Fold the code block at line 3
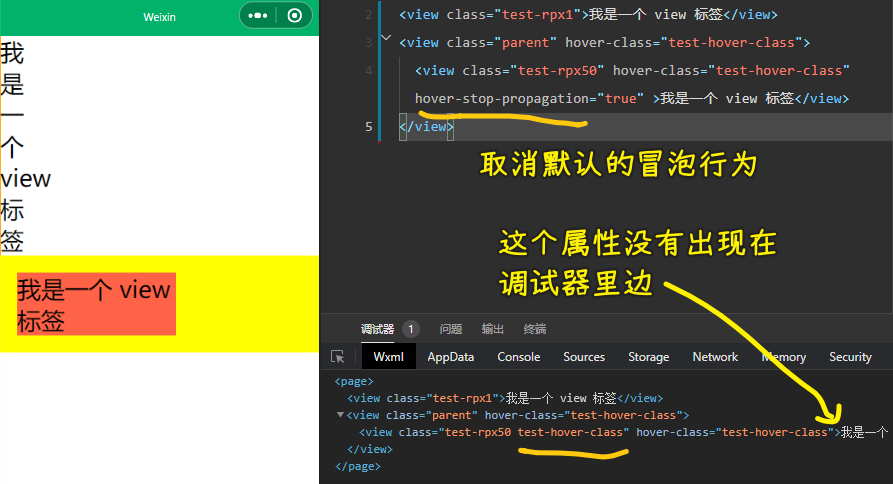 pyautogui.click(x=386, y=38)
